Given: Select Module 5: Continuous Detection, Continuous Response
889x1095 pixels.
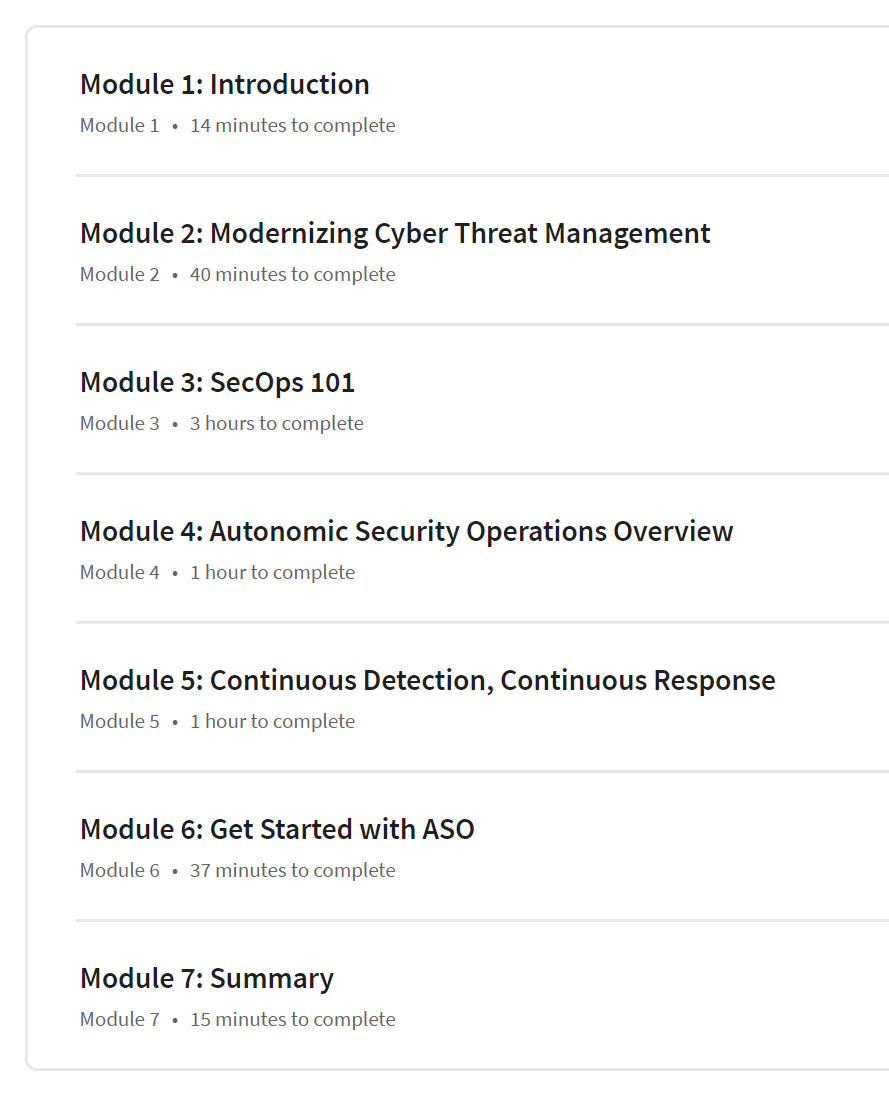Looking at the screenshot, I should [427, 681].
